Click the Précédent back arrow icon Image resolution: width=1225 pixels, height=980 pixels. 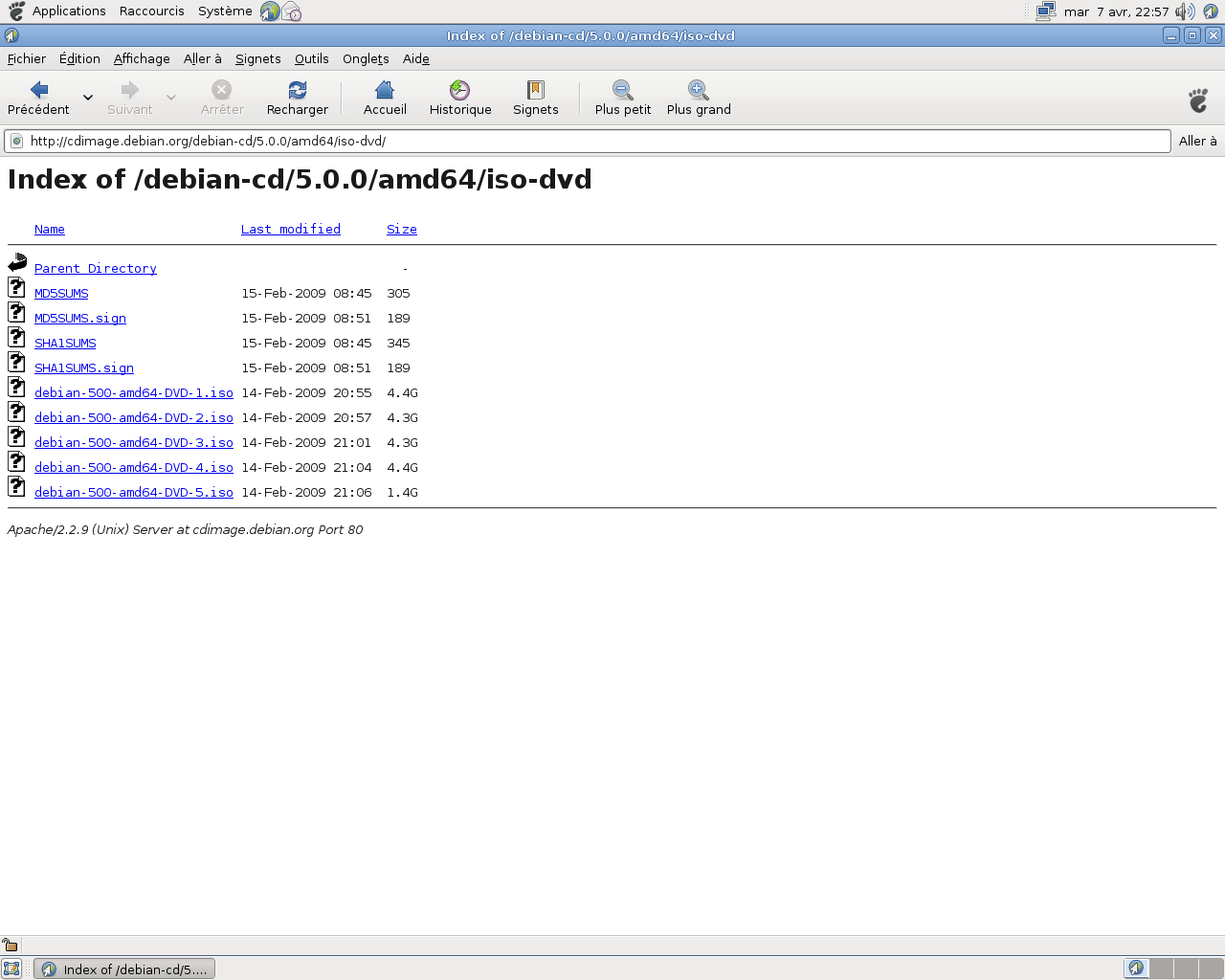tap(39, 90)
